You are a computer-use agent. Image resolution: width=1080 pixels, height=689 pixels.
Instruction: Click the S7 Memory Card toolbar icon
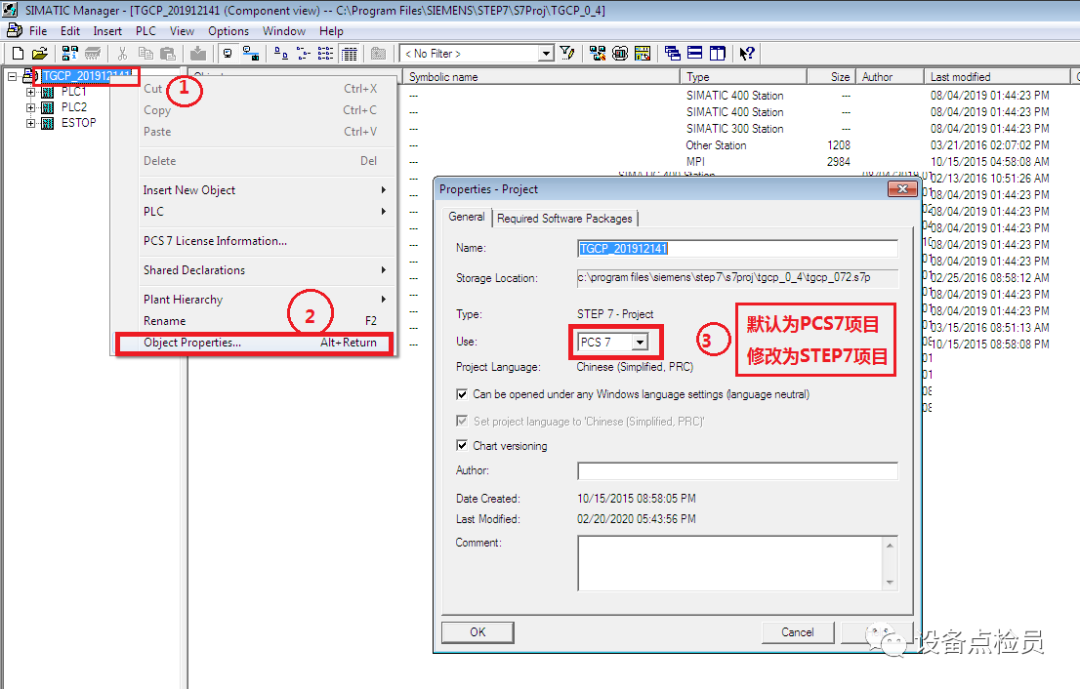coord(93,53)
